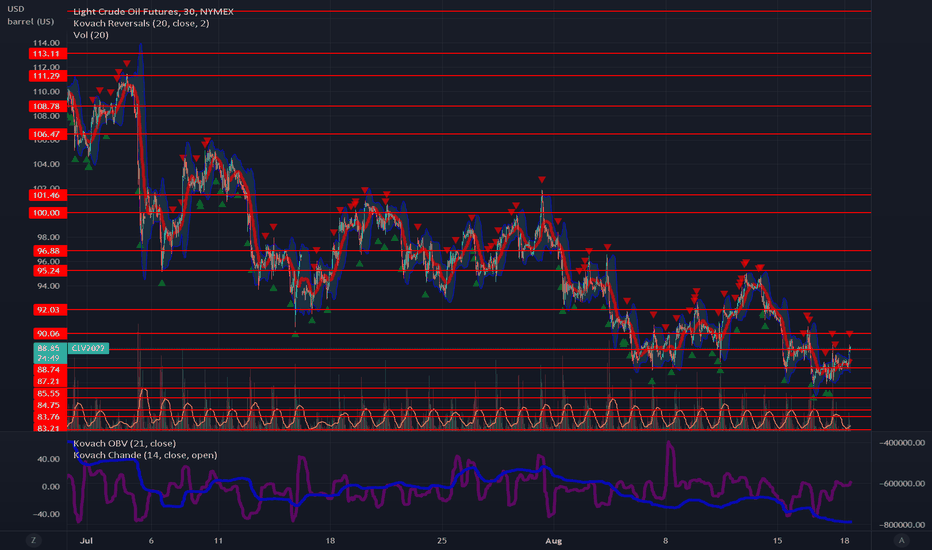Click the 98.00 price axis value
This screenshot has height=550, width=932.
click(48, 237)
